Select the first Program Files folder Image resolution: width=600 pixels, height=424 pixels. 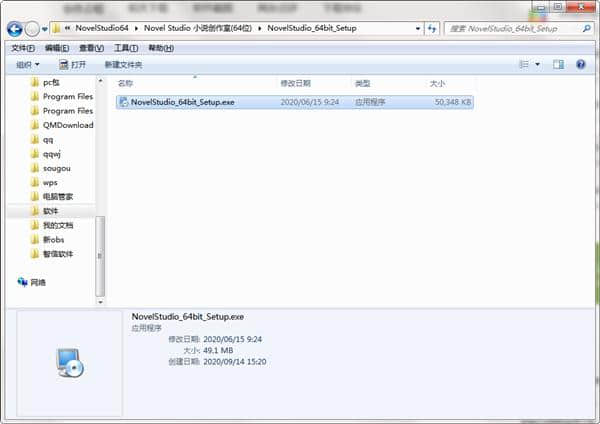coord(68,96)
